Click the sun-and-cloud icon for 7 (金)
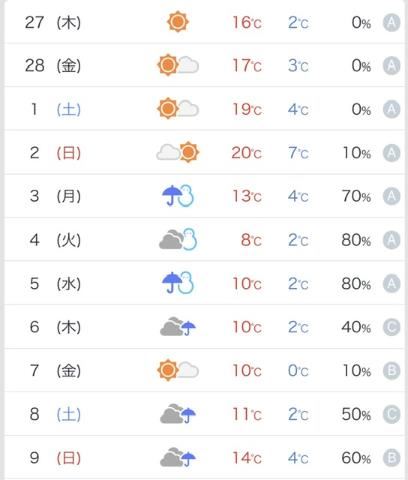 click(178, 370)
